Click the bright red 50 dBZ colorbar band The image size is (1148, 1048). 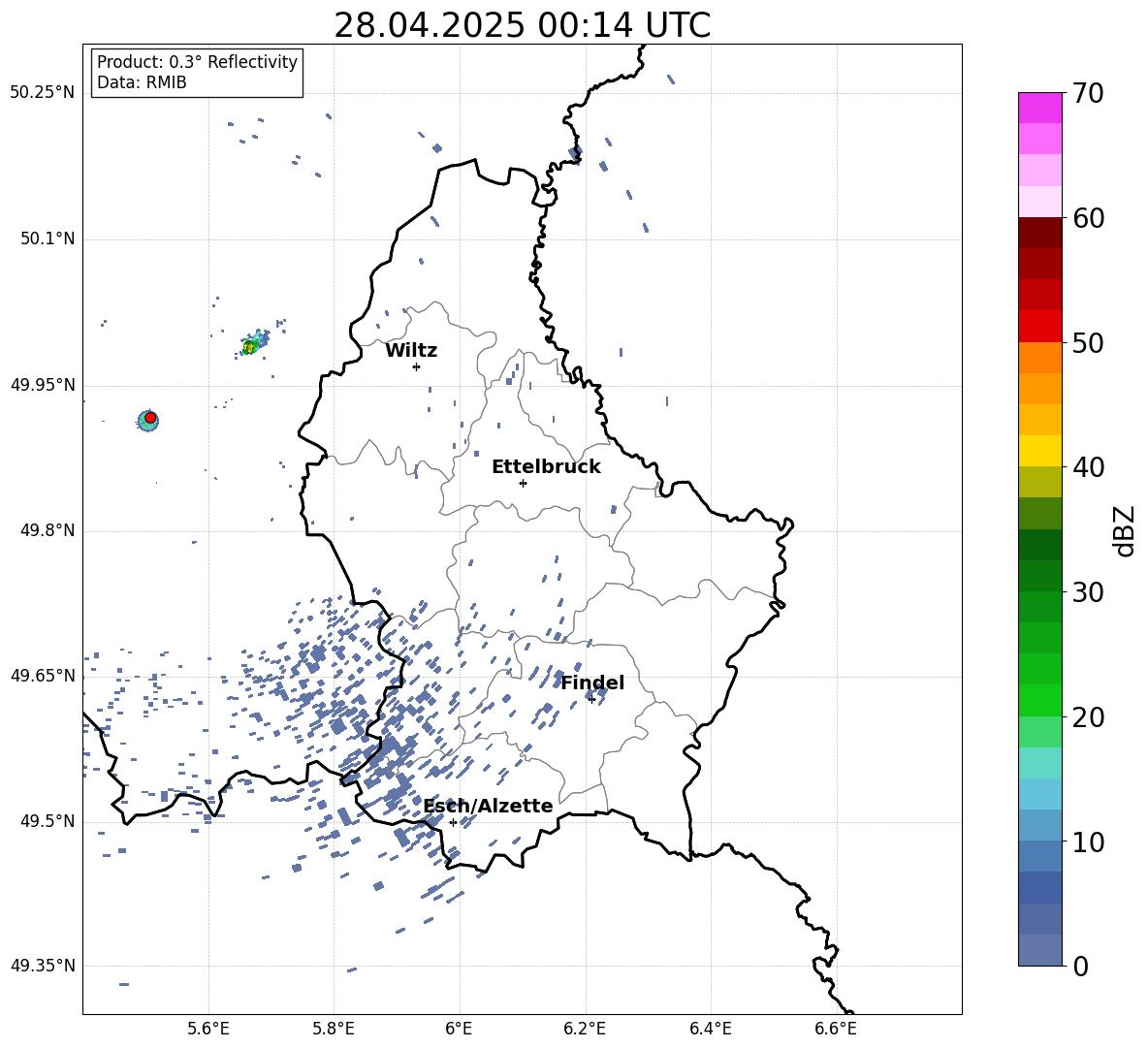point(1039,327)
